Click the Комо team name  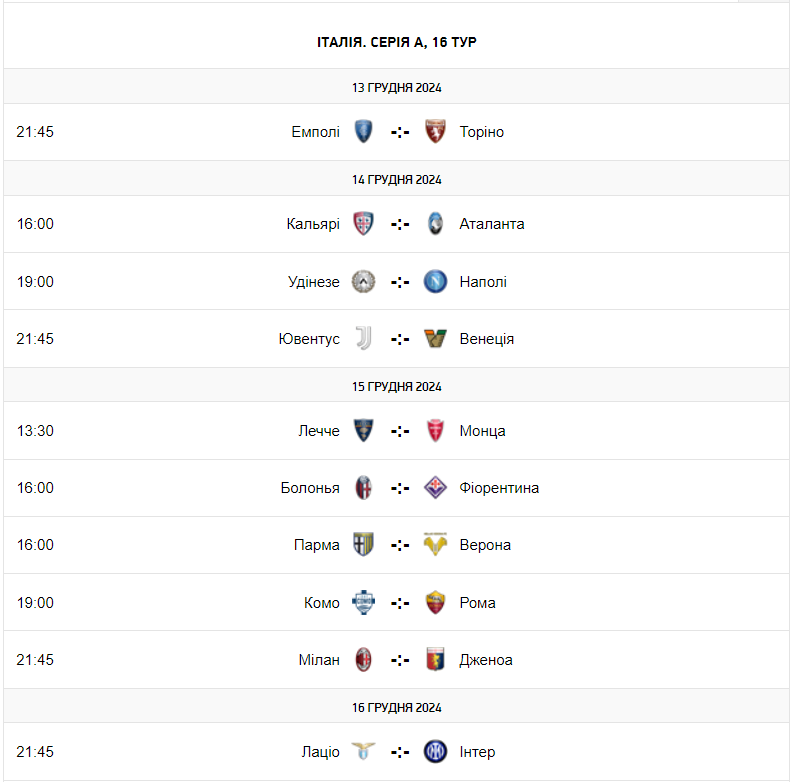[322, 603]
